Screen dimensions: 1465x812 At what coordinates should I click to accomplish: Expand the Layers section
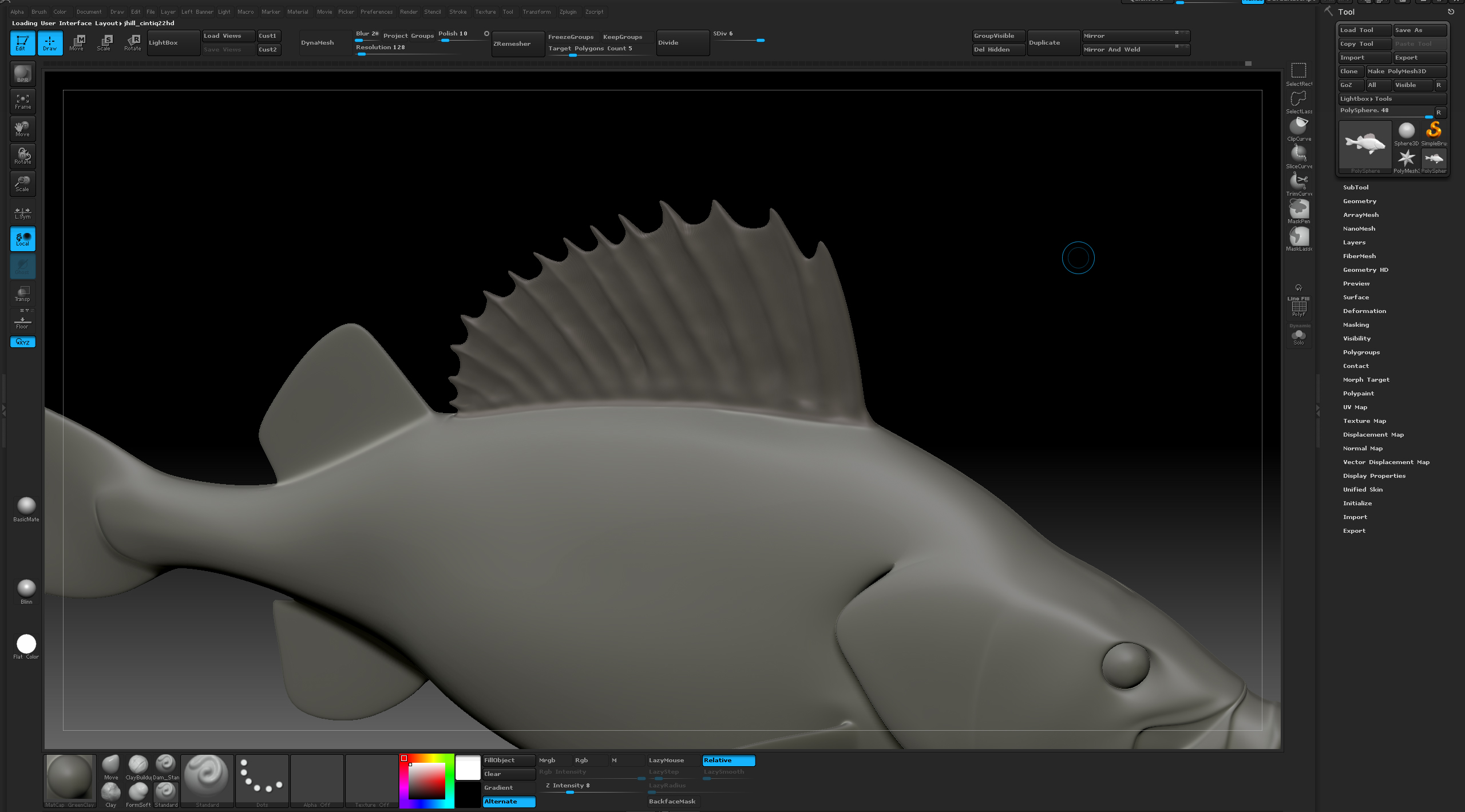tap(1354, 242)
